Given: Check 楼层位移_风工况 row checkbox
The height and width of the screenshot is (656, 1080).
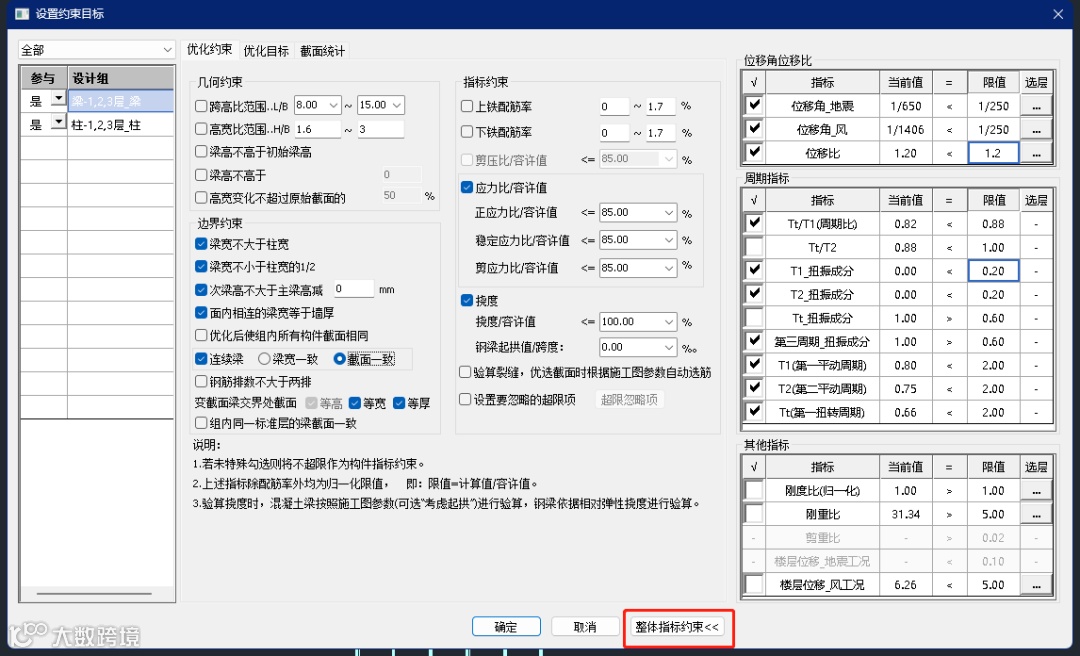Looking at the screenshot, I should click(754, 584).
